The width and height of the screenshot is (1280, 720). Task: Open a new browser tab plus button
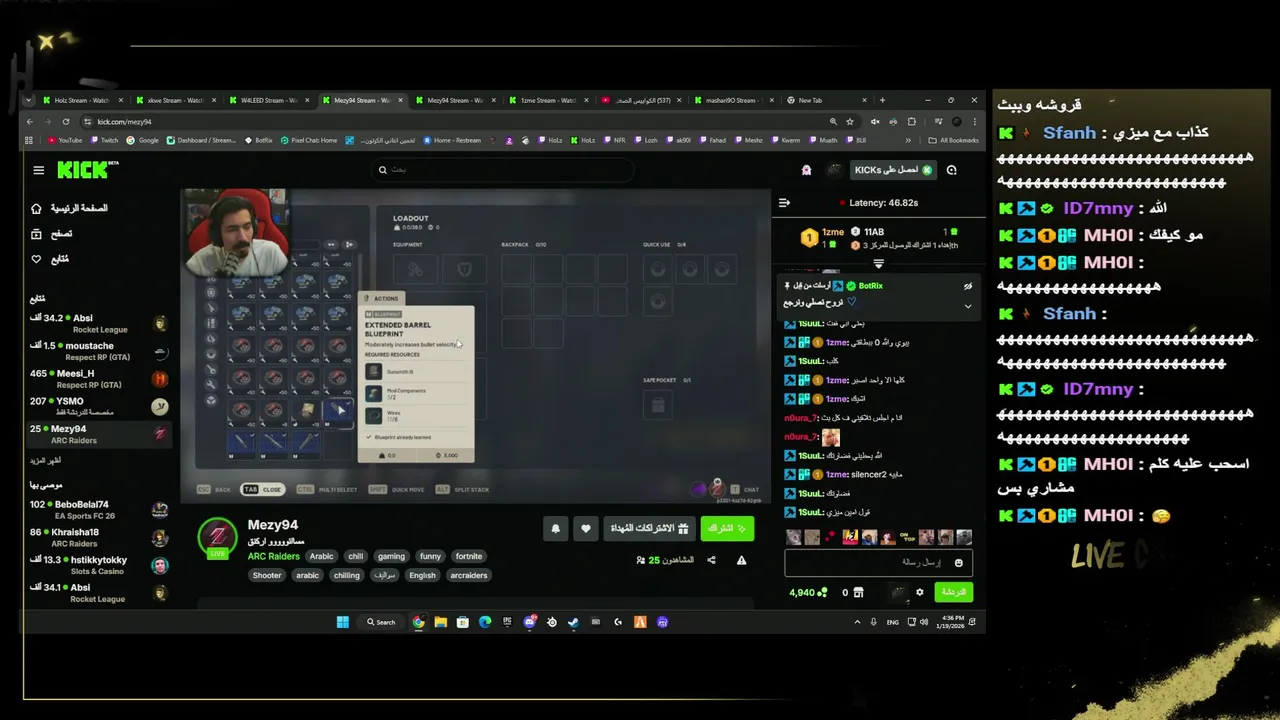pyautogui.click(x=882, y=100)
